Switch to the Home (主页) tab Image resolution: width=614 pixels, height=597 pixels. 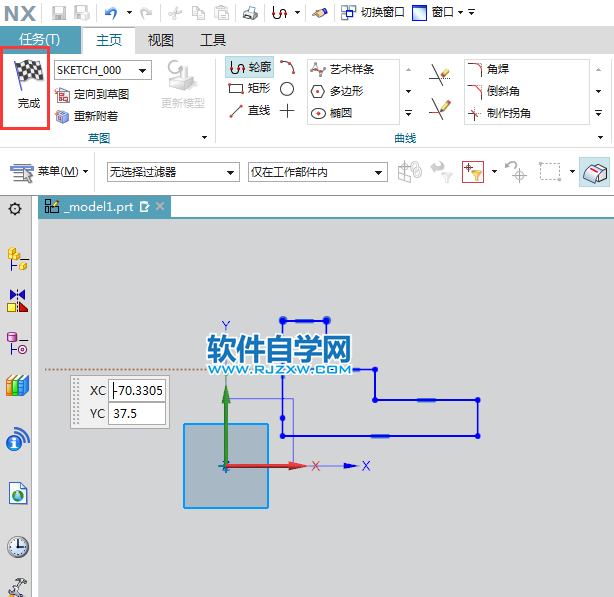pos(109,40)
